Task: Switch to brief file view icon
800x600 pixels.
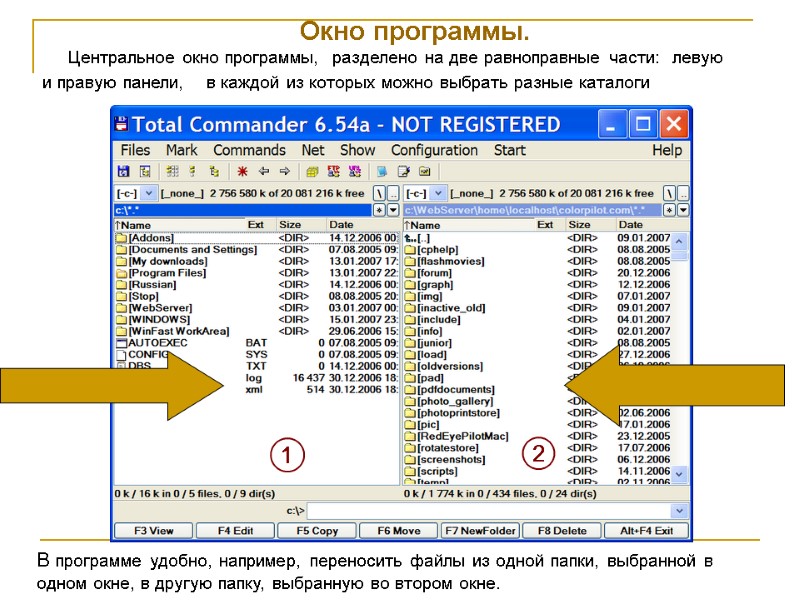Action: (172, 171)
